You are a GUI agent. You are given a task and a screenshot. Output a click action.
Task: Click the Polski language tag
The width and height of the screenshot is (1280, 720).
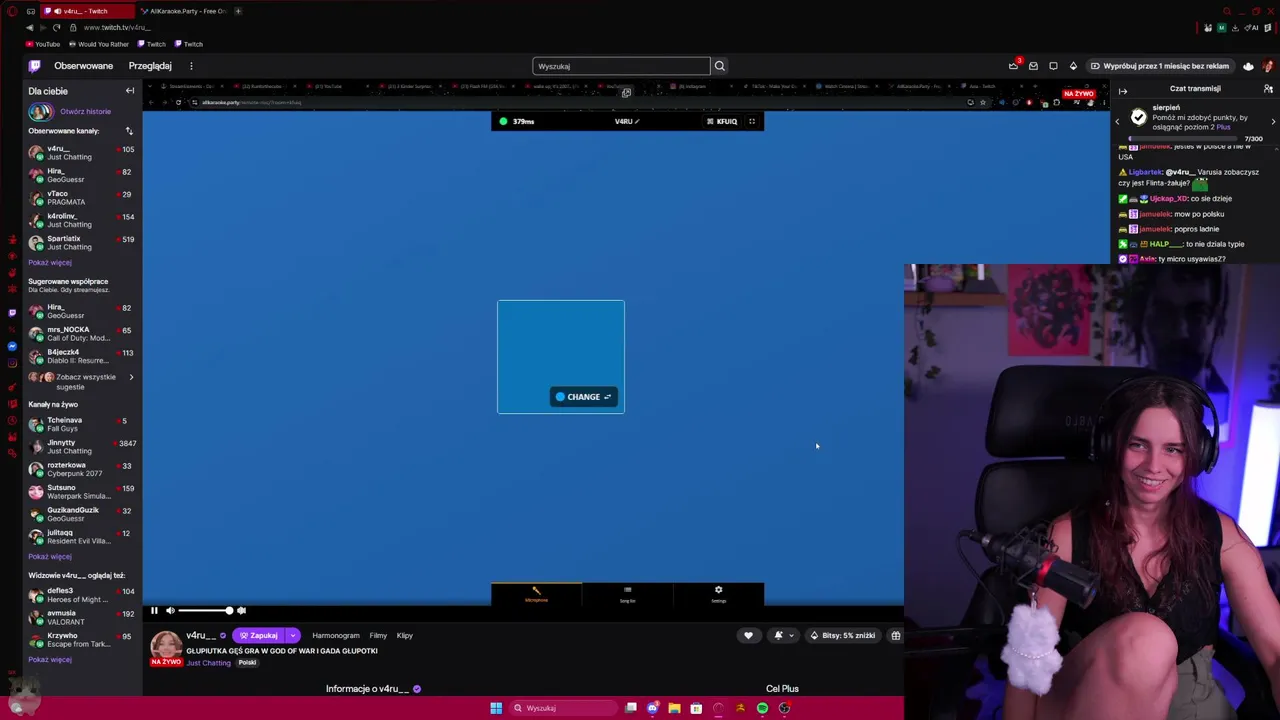[247, 663]
